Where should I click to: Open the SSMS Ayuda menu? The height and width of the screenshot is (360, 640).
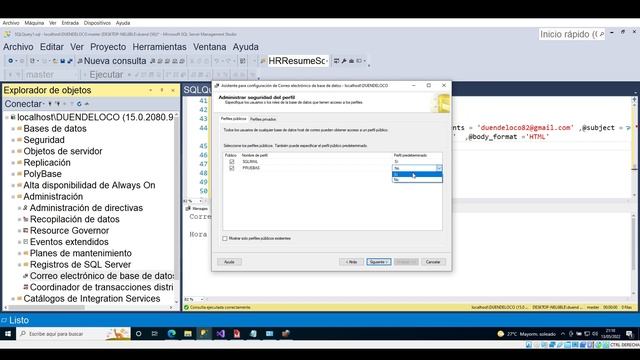coord(245,47)
